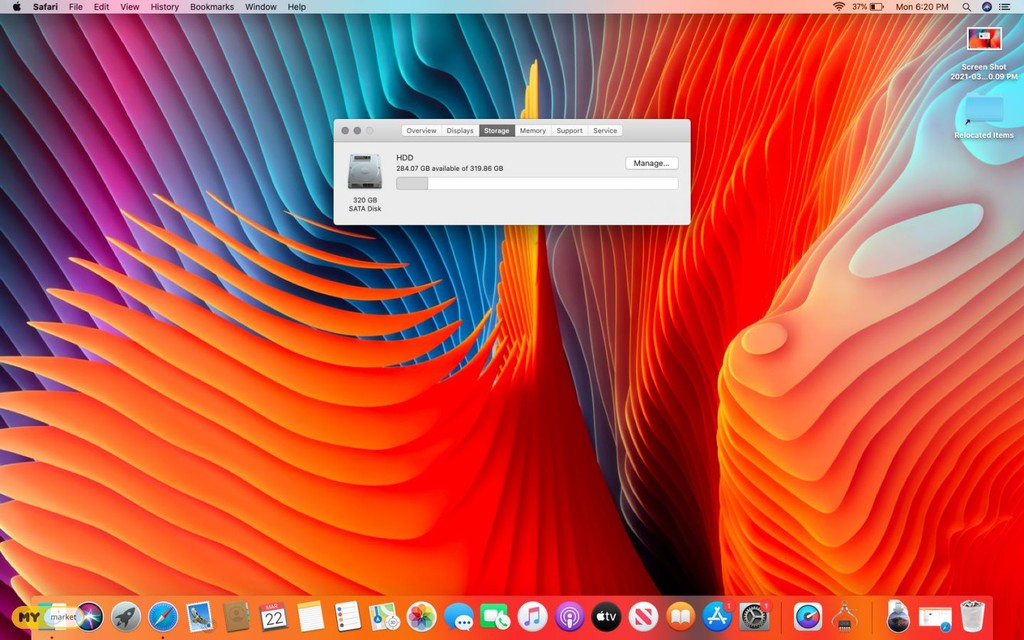The height and width of the screenshot is (640, 1024).
Task: Open the Photos app in dock
Action: tap(421, 616)
